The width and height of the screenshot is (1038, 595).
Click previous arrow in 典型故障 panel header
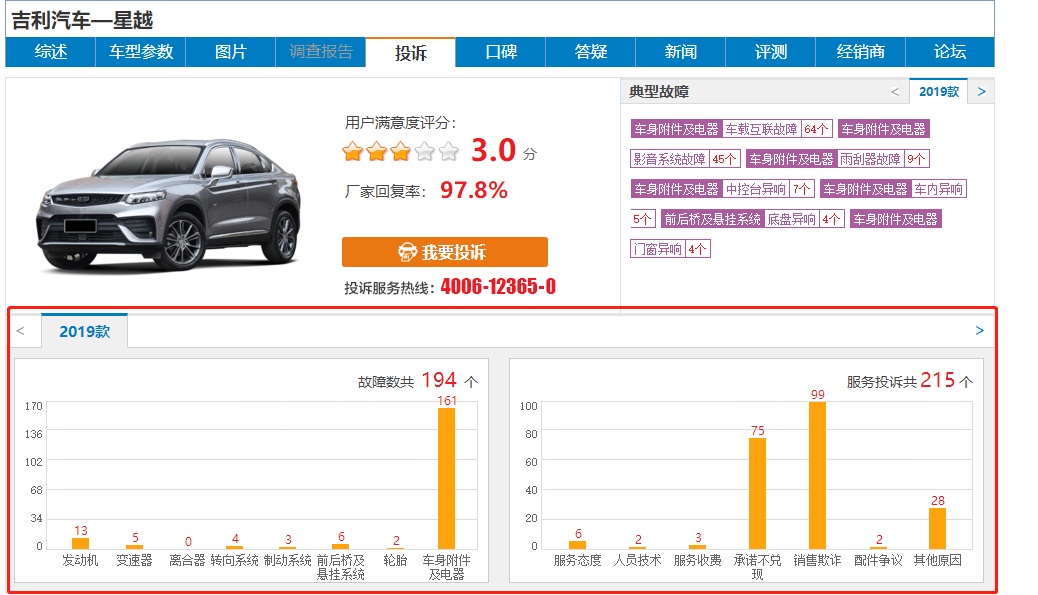895,91
